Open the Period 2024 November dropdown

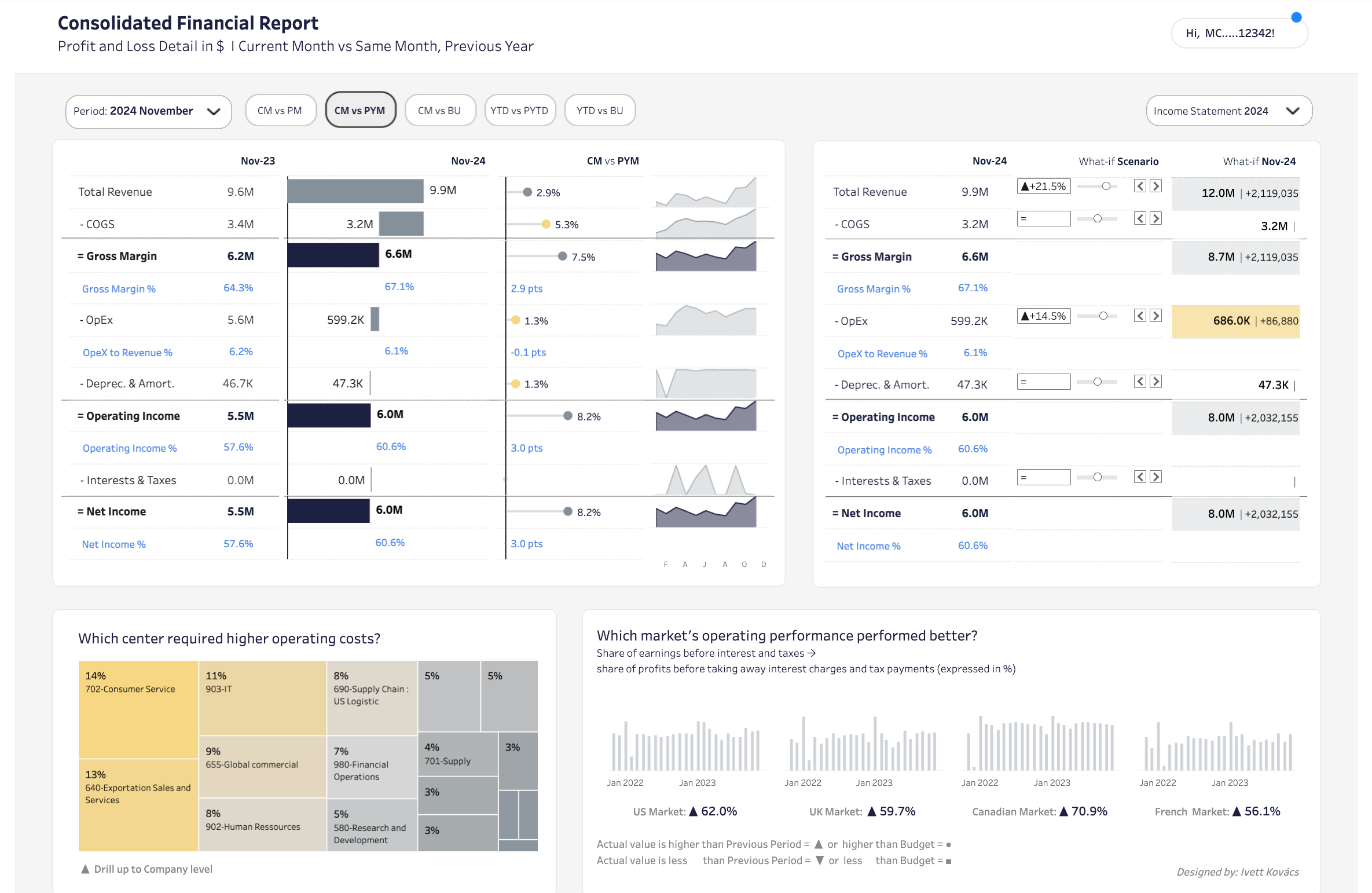148,111
